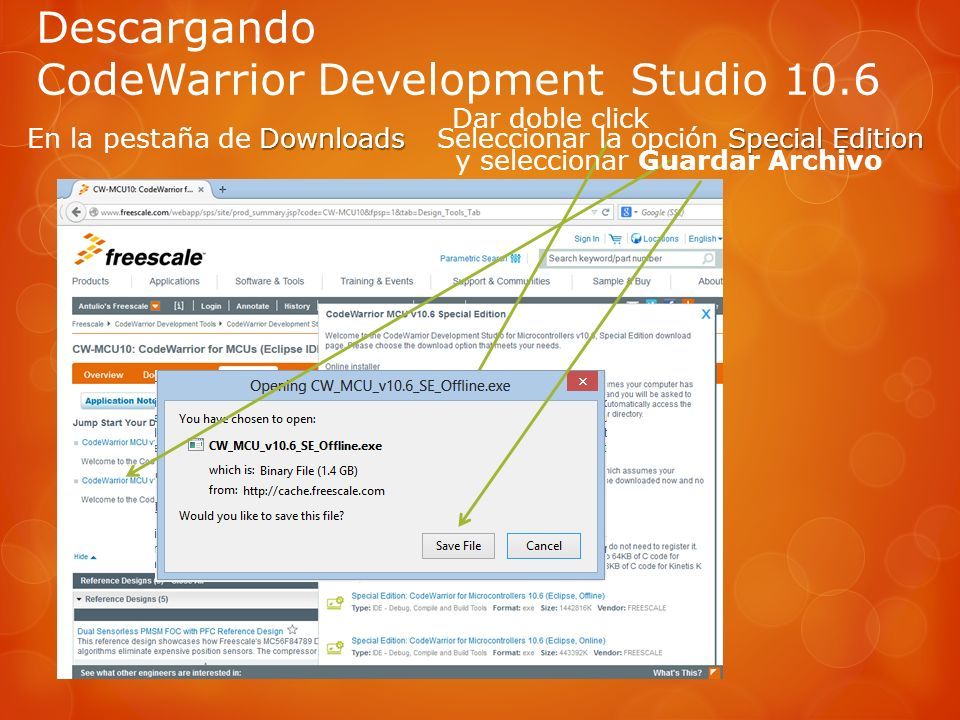Image resolution: width=960 pixels, height=720 pixels.
Task: Star the Dual Sensorless PMSM reference design
Action: coord(293,629)
